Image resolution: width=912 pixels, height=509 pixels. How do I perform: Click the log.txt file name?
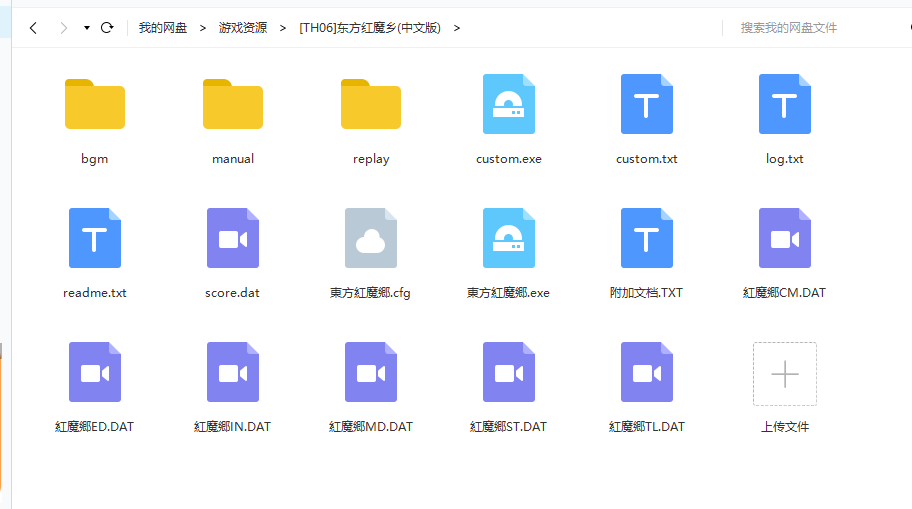pyautogui.click(x=785, y=159)
